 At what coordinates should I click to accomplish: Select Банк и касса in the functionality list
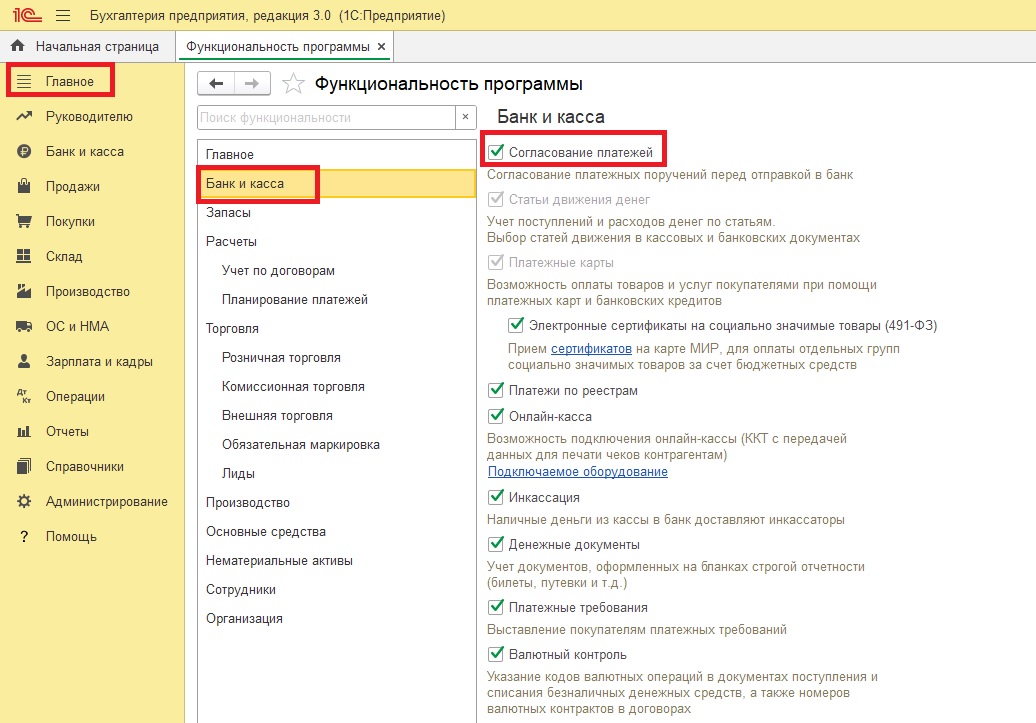(x=336, y=184)
